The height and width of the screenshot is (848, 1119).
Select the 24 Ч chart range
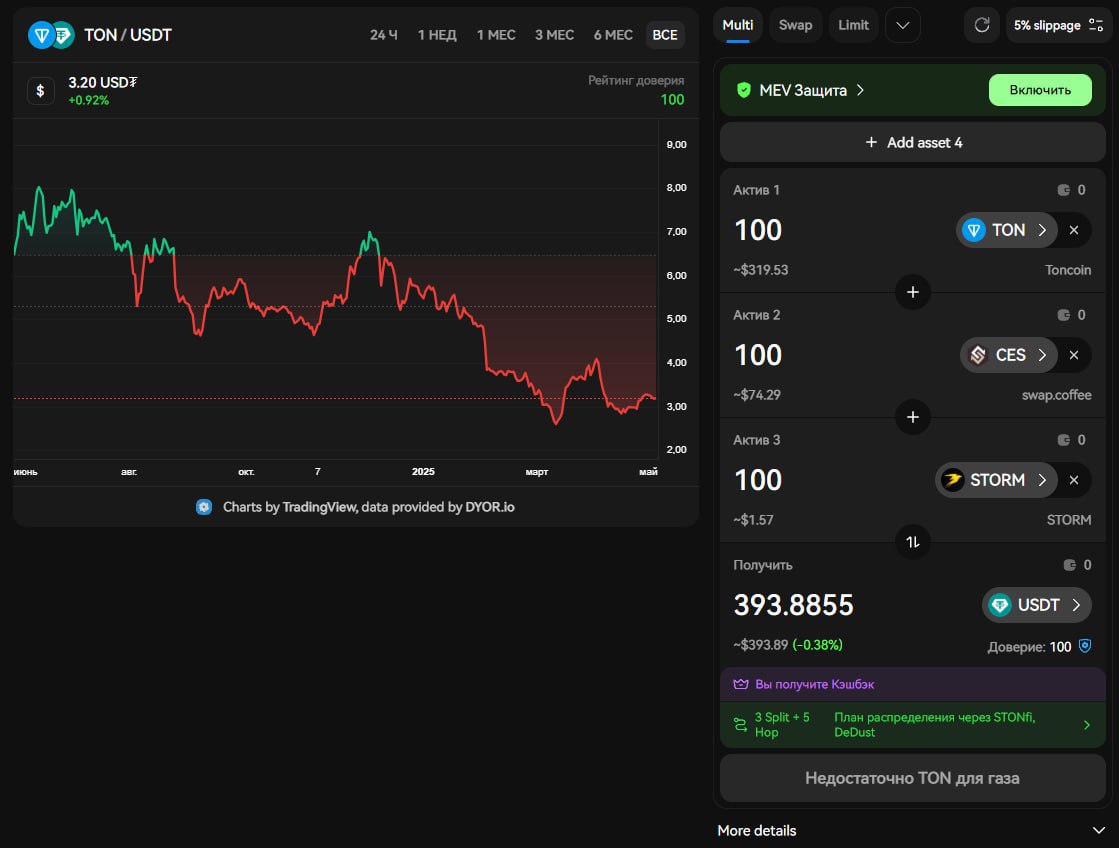click(x=383, y=35)
